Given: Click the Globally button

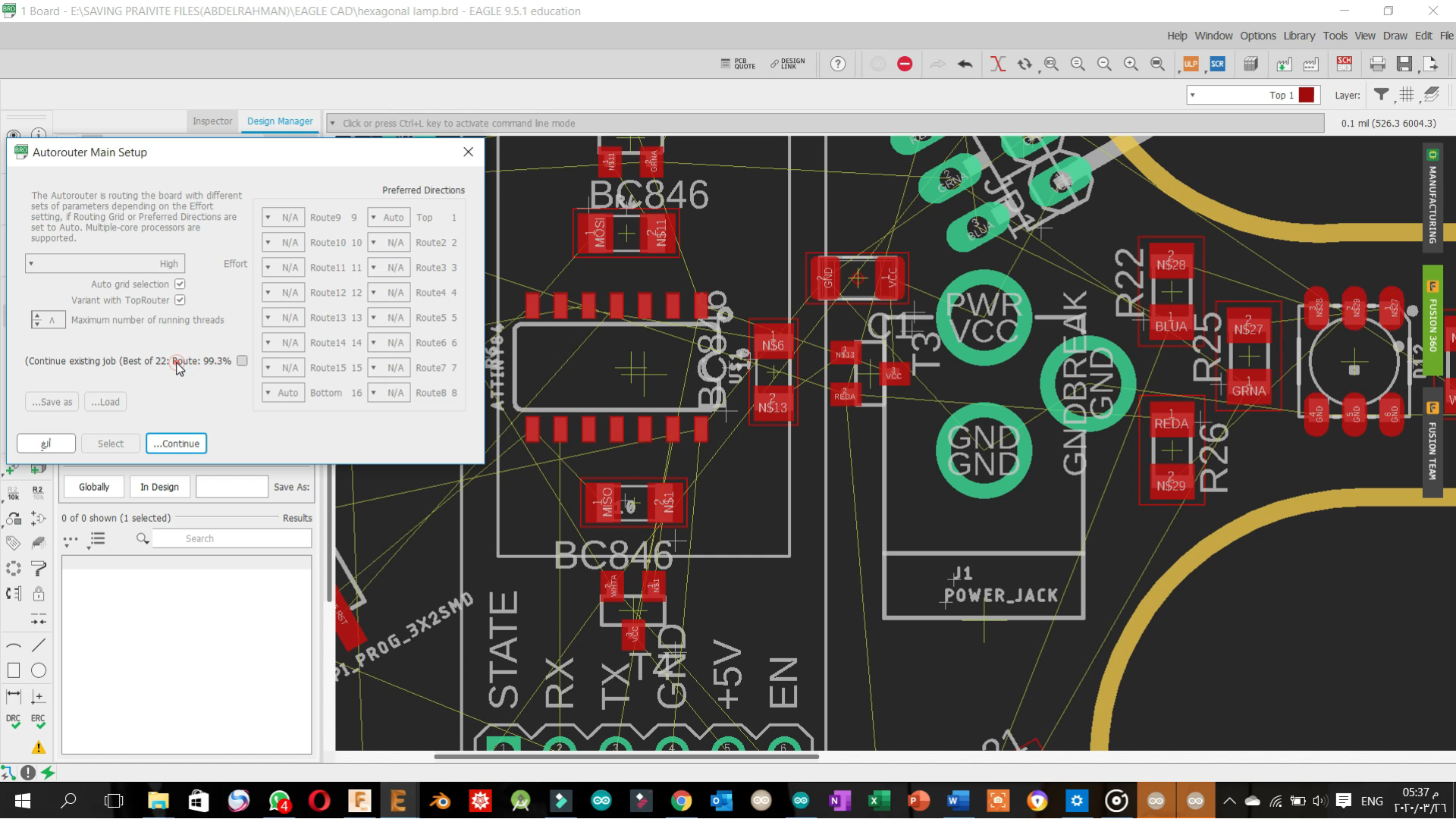Looking at the screenshot, I should pyautogui.click(x=94, y=487).
